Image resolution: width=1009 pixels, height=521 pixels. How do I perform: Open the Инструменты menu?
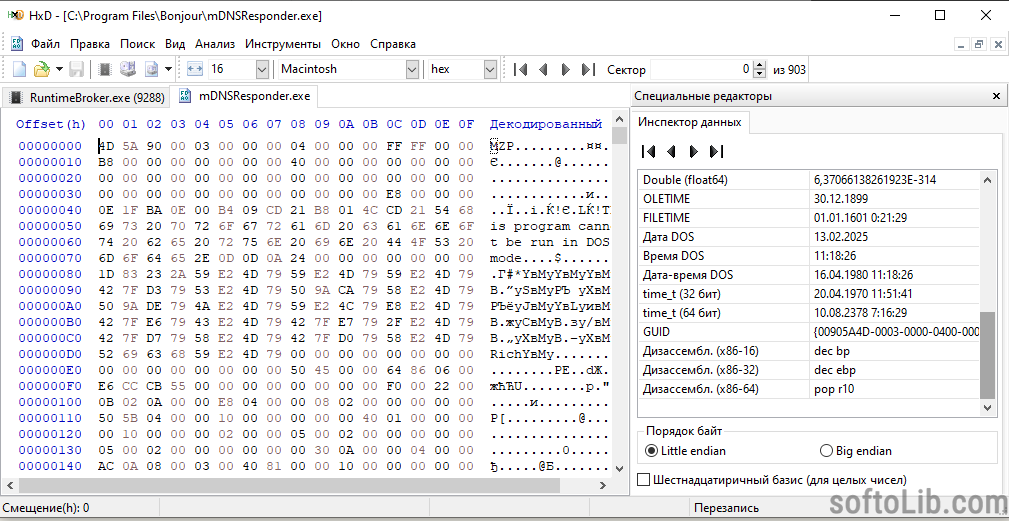click(x=282, y=44)
